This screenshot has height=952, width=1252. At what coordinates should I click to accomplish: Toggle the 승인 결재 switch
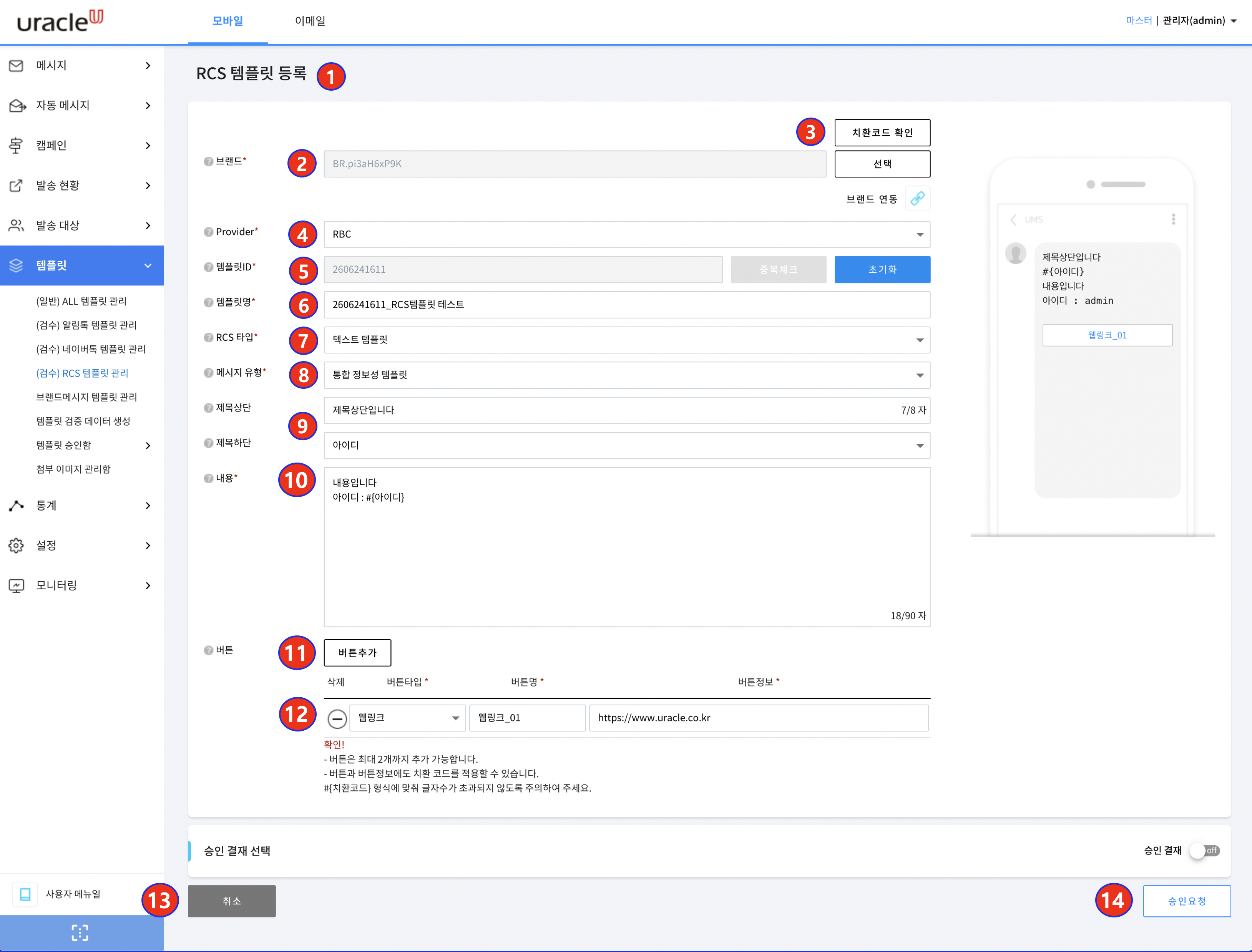(x=1204, y=851)
